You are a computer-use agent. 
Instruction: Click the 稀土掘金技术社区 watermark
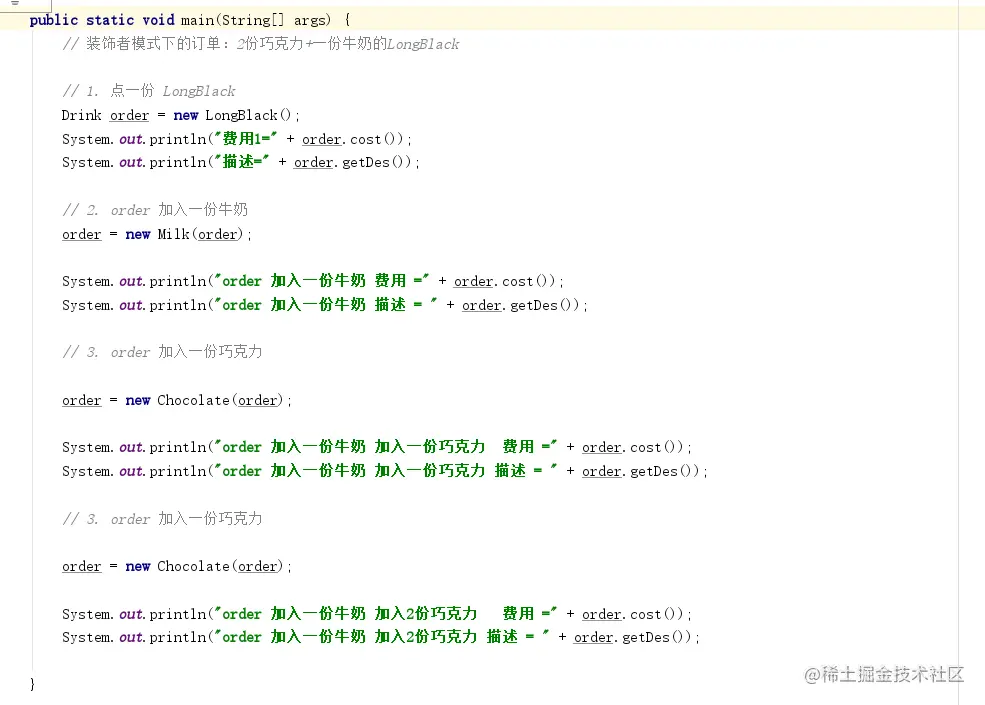(885, 674)
